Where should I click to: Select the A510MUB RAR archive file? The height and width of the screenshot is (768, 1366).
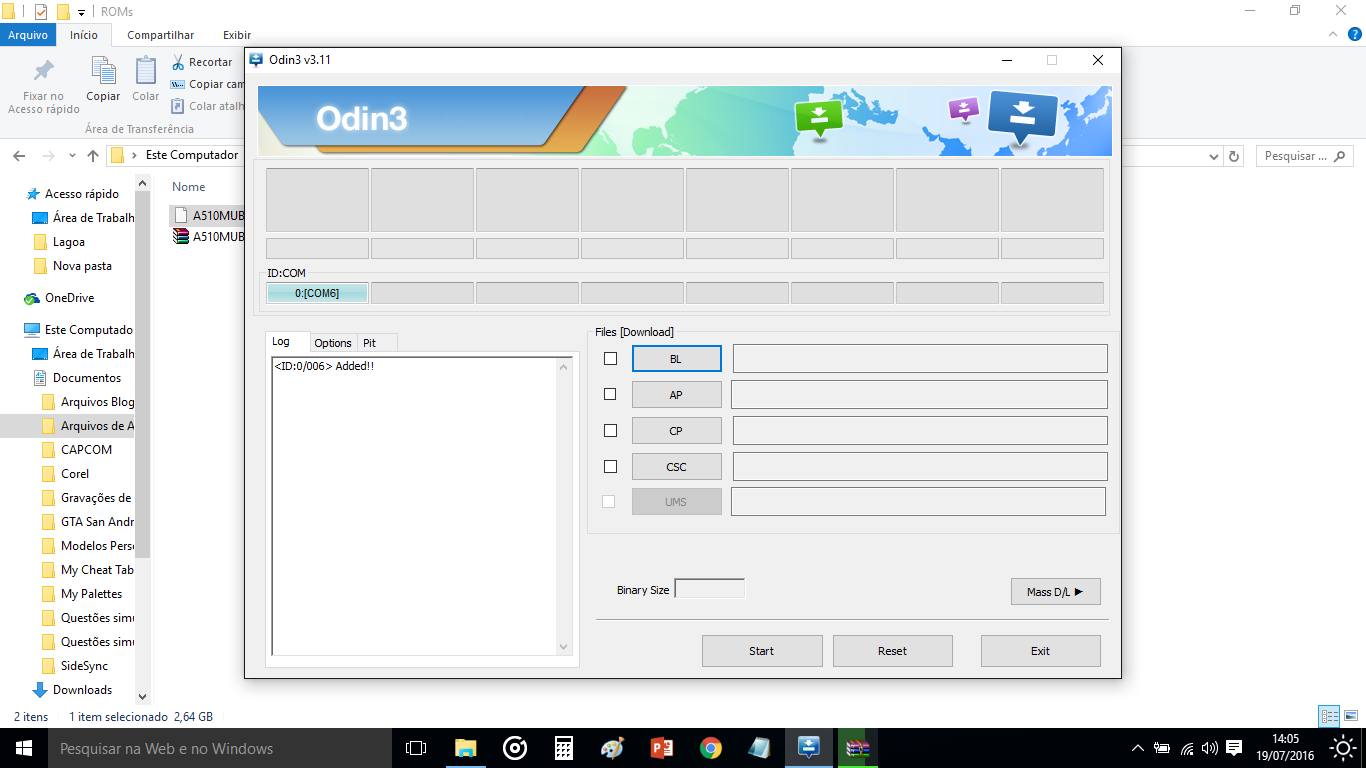209,237
